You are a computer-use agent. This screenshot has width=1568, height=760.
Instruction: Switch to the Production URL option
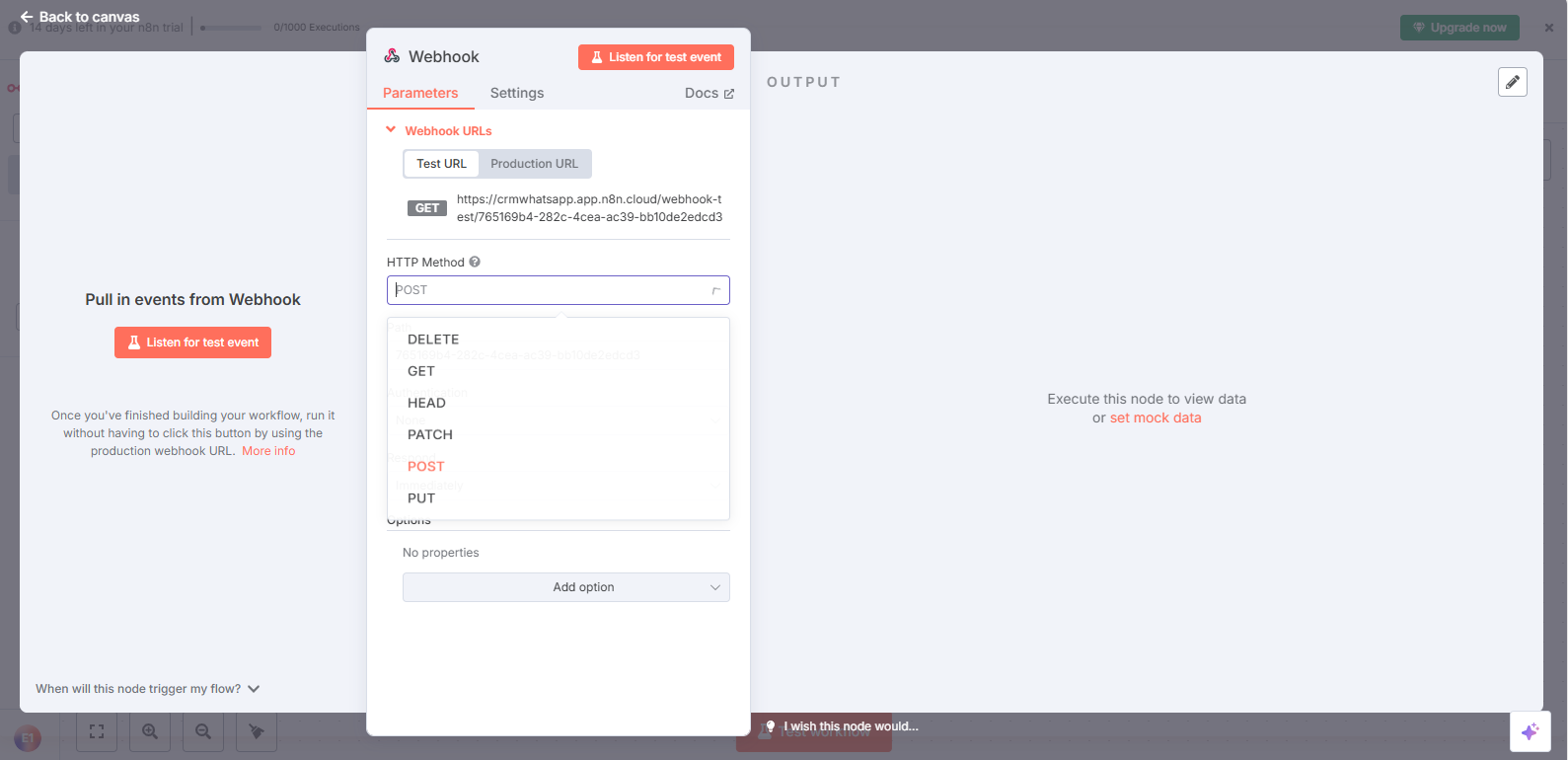pos(535,164)
